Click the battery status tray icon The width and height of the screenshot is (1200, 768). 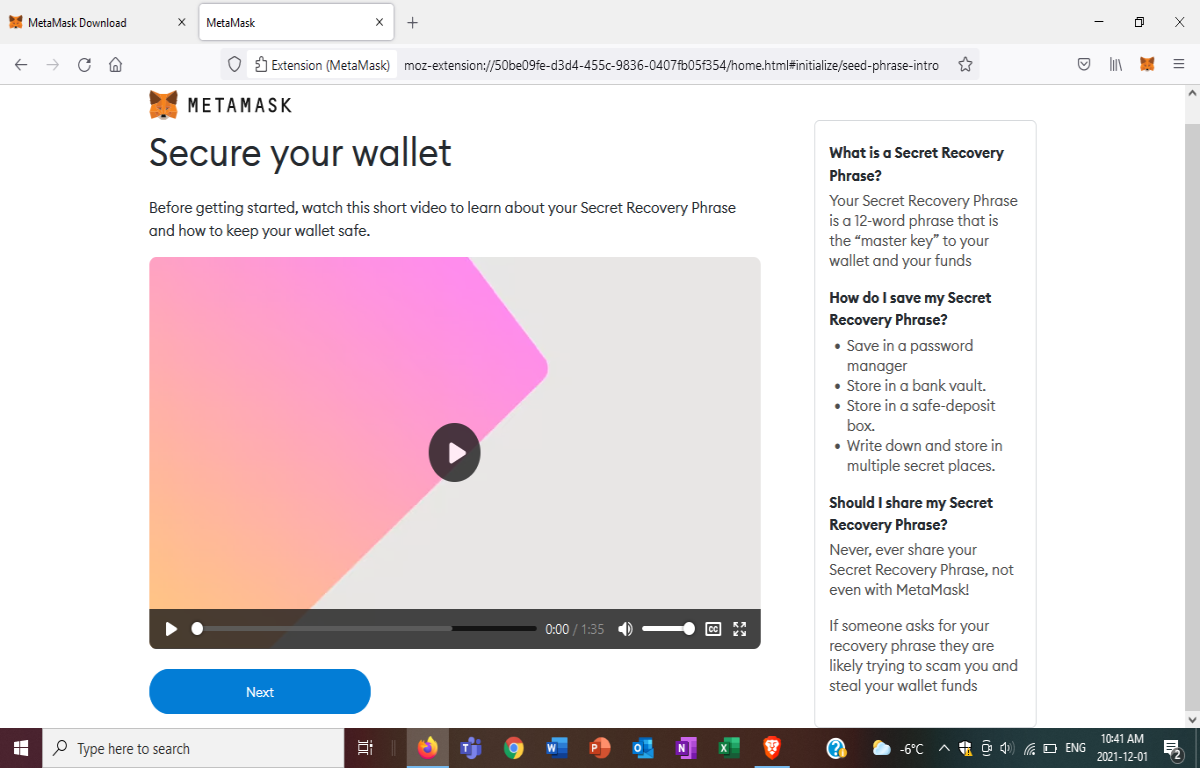point(1050,748)
